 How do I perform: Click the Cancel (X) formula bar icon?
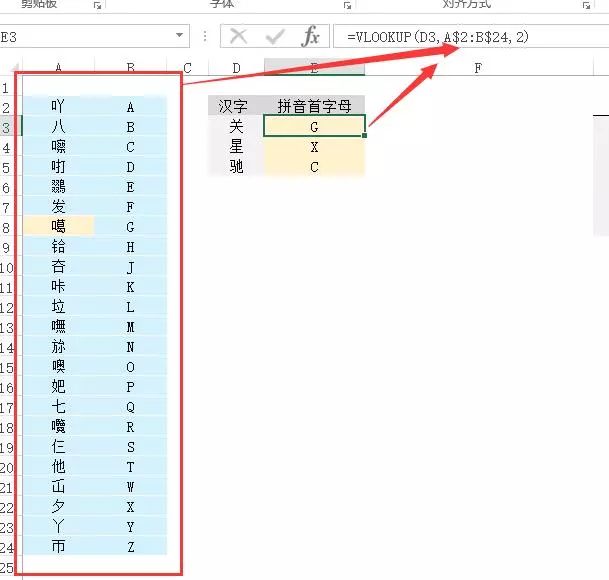pyautogui.click(x=238, y=37)
